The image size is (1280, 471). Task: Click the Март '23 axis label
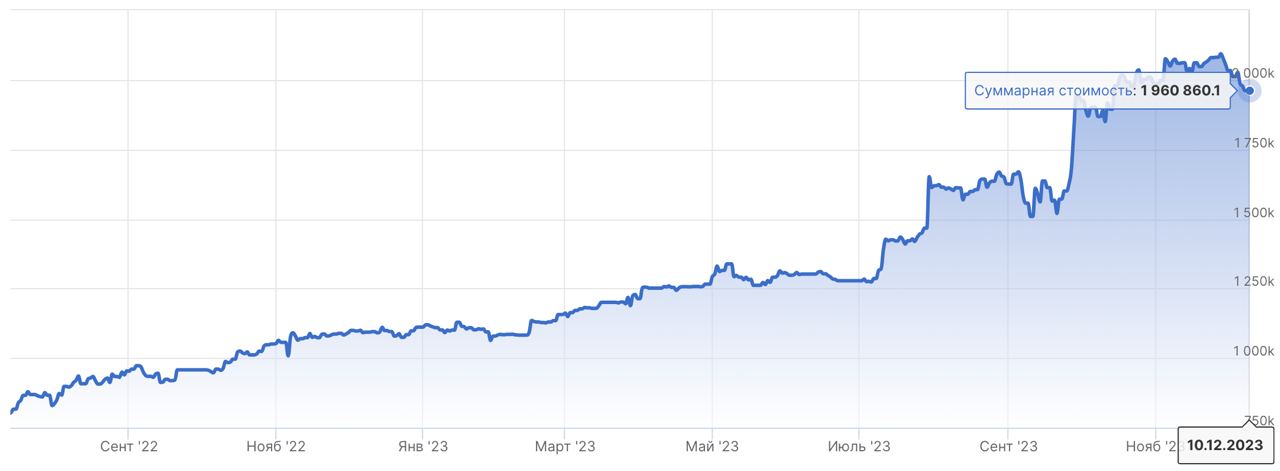click(564, 444)
